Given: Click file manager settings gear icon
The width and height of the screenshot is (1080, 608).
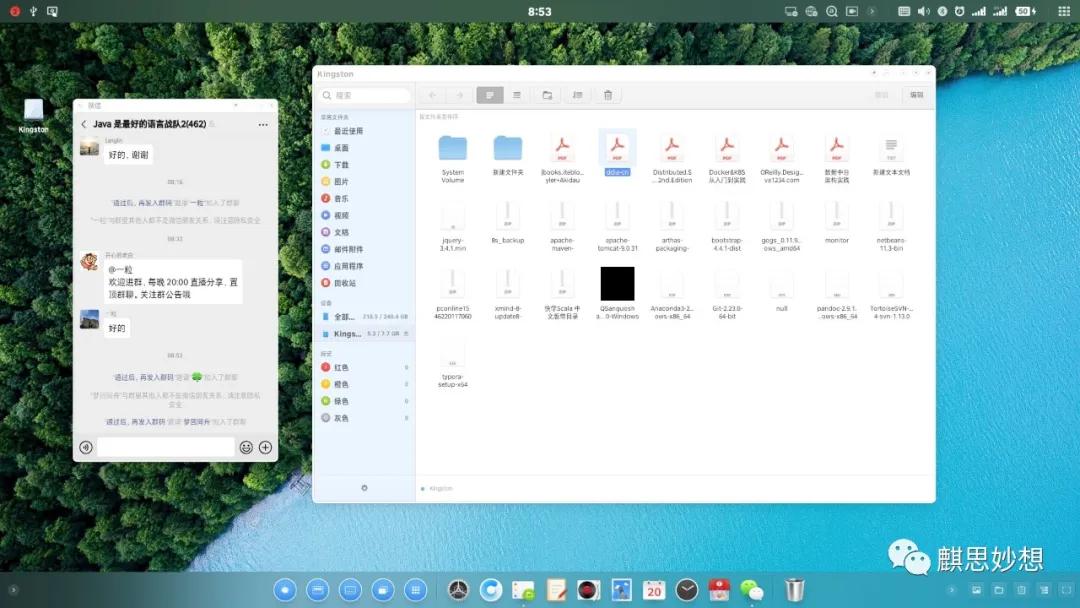Looking at the screenshot, I should 364,488.
